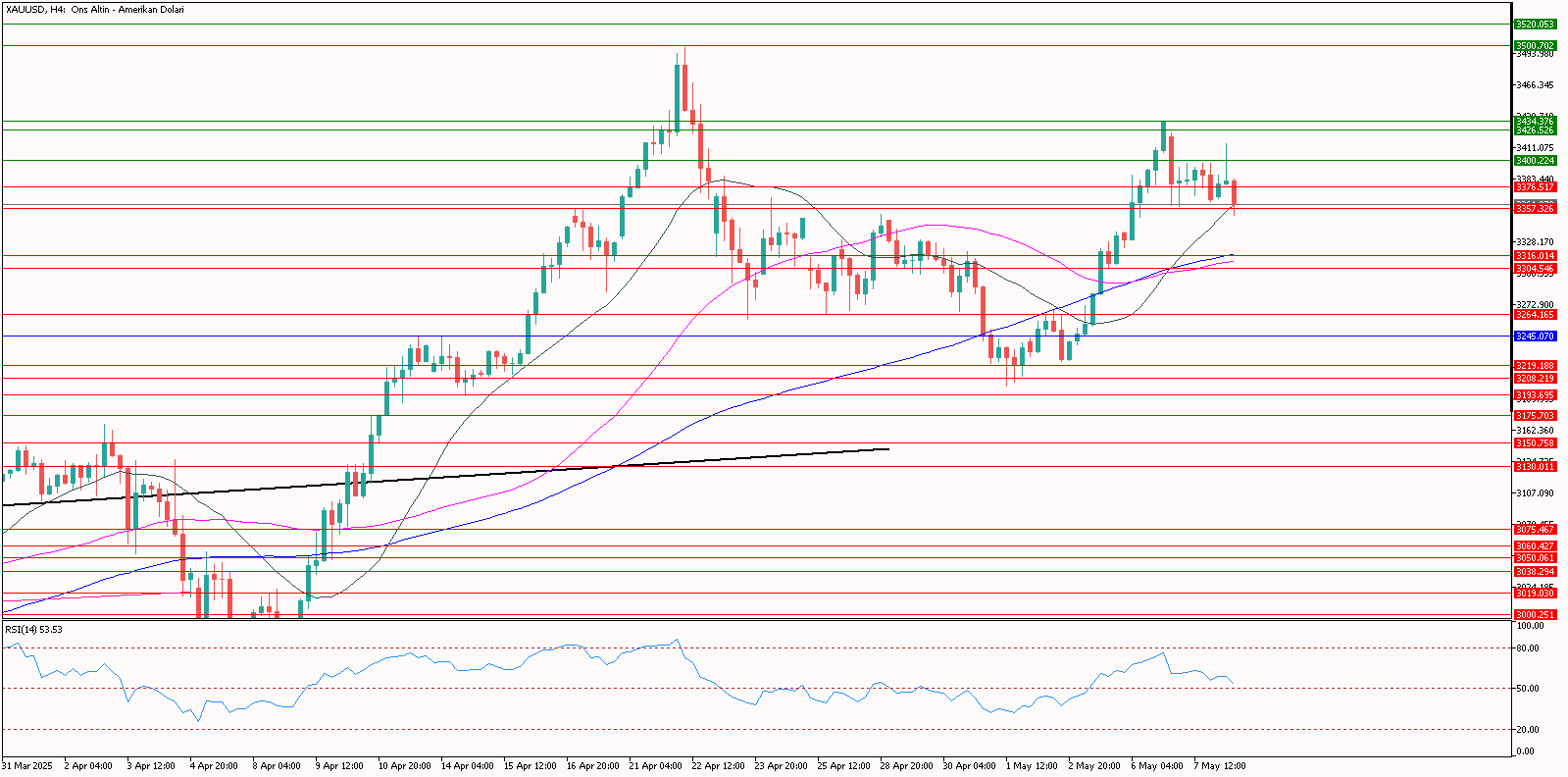The width and height of the screenshot is (1568, 777).
Task: Click the 3107.090 price scale value
Action: [1536, 493]
